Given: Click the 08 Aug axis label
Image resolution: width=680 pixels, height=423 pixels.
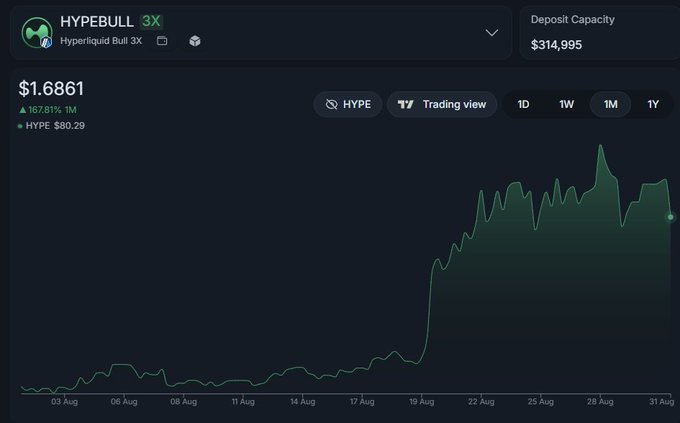Looking at the screenshot, I should tap(183, 402).
